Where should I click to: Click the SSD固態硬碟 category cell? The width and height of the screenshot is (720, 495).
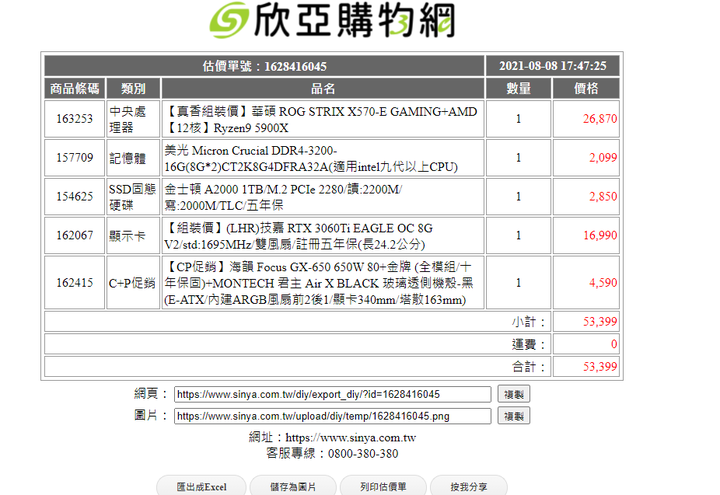point(133,197)
